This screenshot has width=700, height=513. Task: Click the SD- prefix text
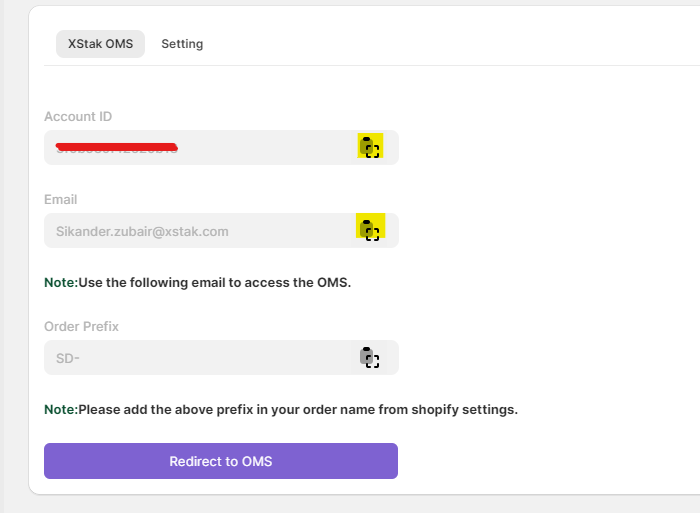[68, 357]
